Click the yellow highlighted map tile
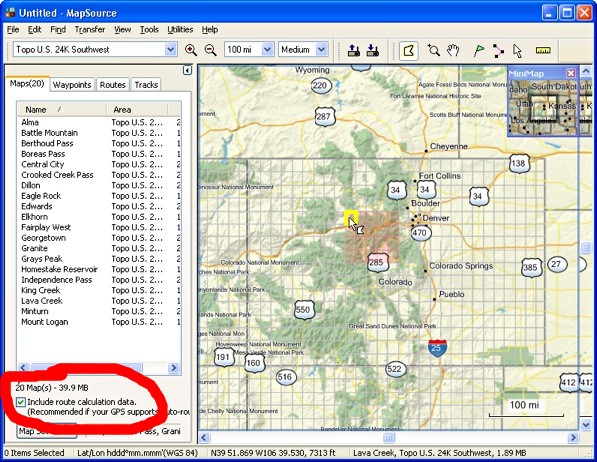 (x=351, y=219)
